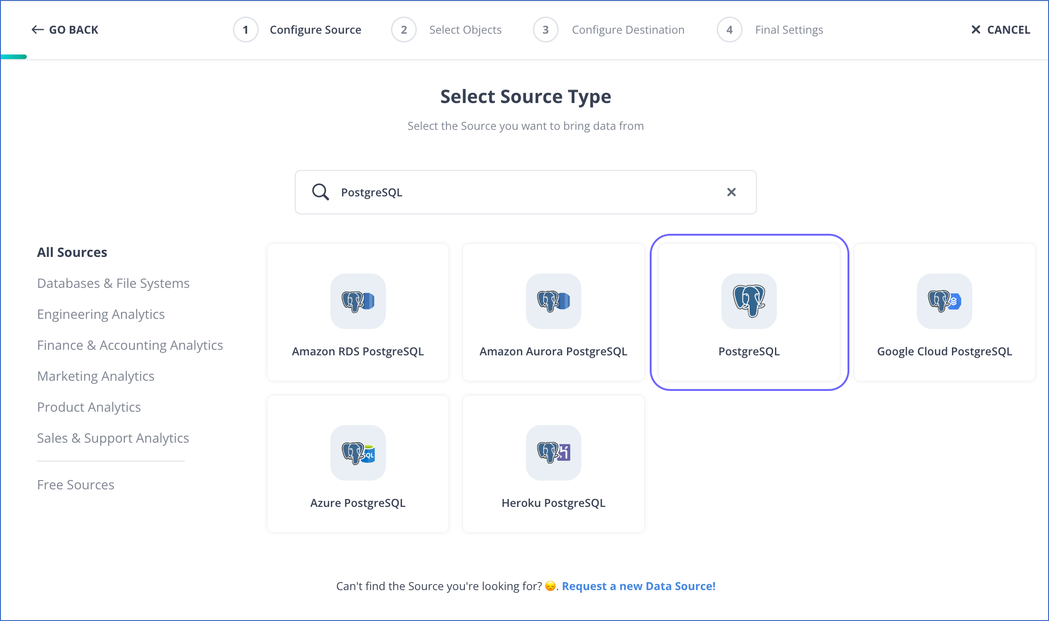This screenshot has width=1049, height=621.
Task: Click the PostgreSQL card label
Action: tap(749, 351)
